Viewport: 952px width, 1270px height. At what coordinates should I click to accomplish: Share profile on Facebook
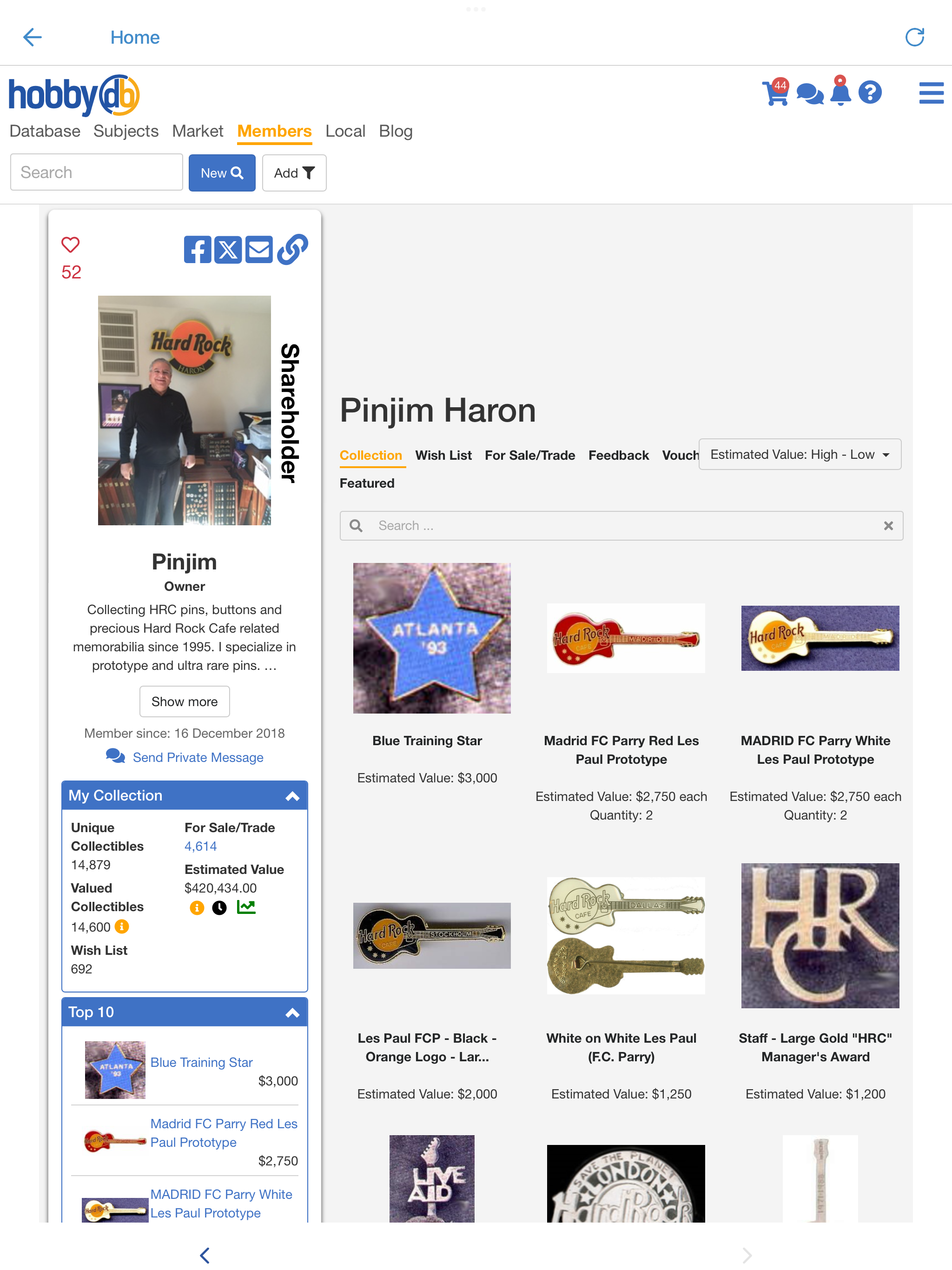pyautogui.click(x=198, y=250)
